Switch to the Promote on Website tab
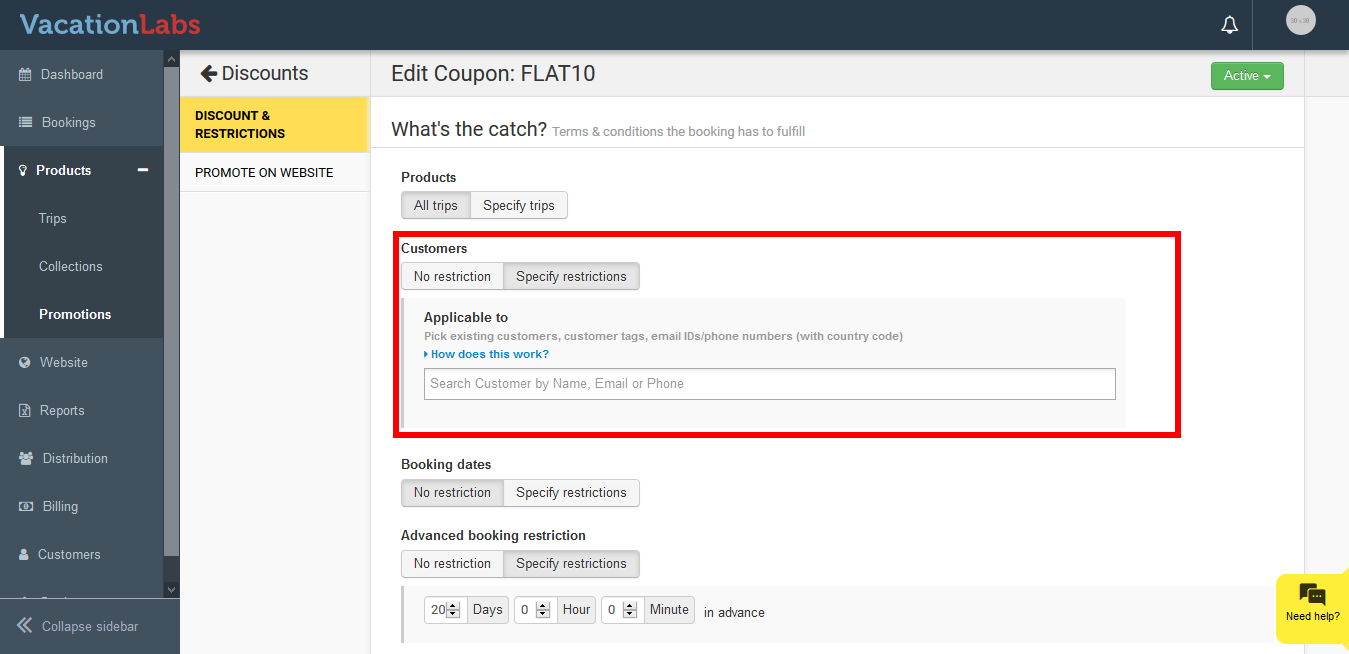The width and height of the screenshot is (1349, 654). [264, 173]
